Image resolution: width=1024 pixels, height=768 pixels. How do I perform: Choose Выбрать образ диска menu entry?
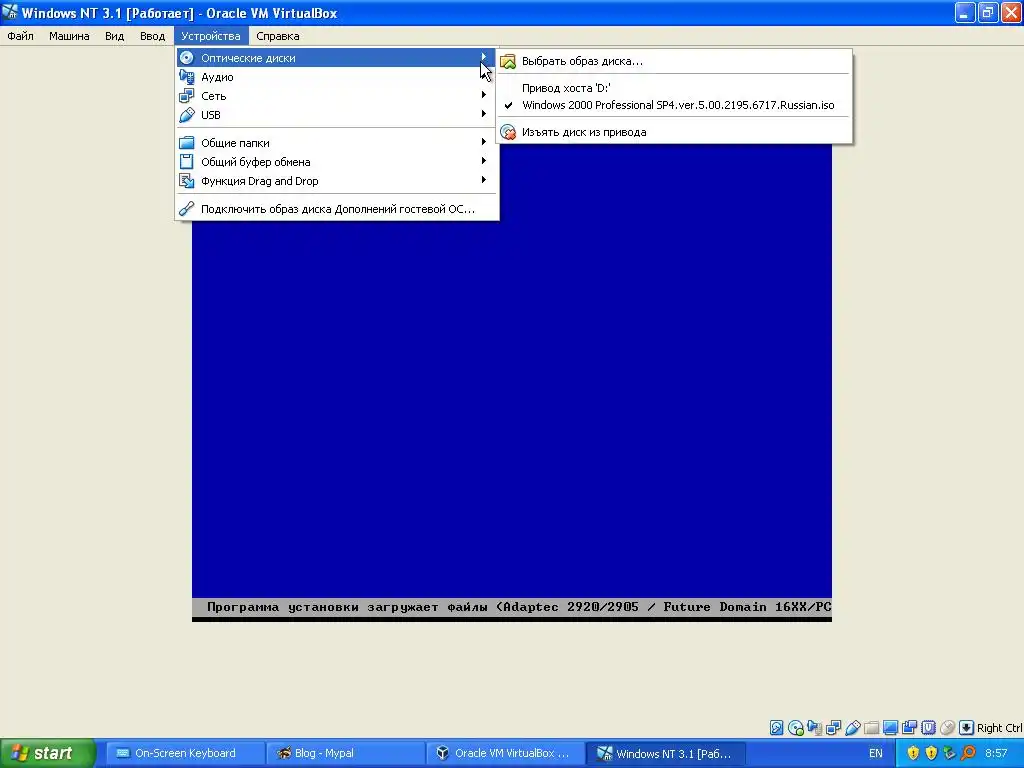coord(675,61)
